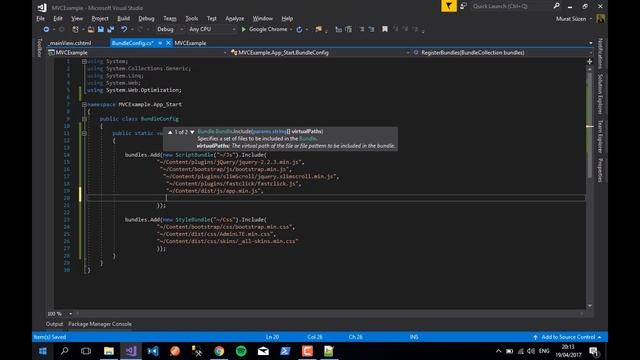Screen dimensions: 640x360
Task: Click the Navigate Backward arrow icon
Action: 46,29
